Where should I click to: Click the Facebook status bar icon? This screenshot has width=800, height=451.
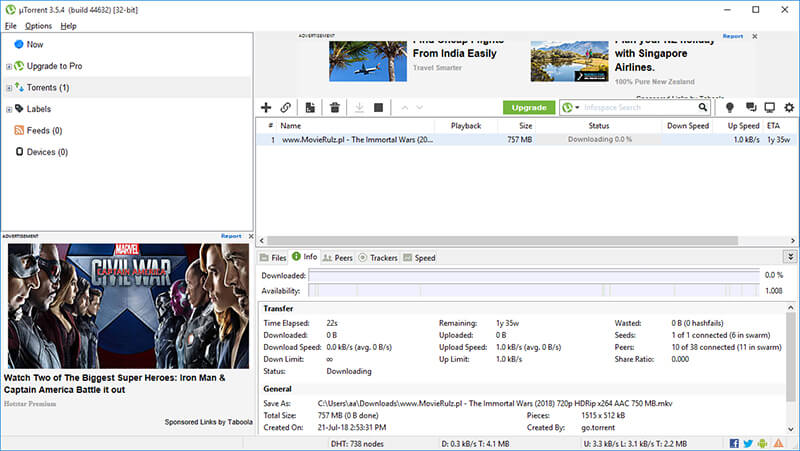click(734, 443)
